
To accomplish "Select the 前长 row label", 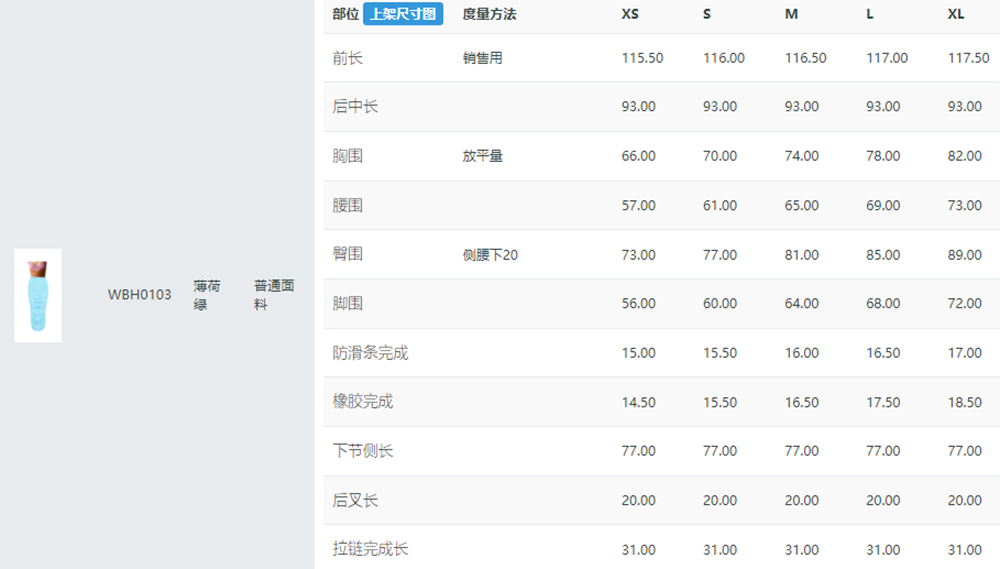I will coord(348,58).
